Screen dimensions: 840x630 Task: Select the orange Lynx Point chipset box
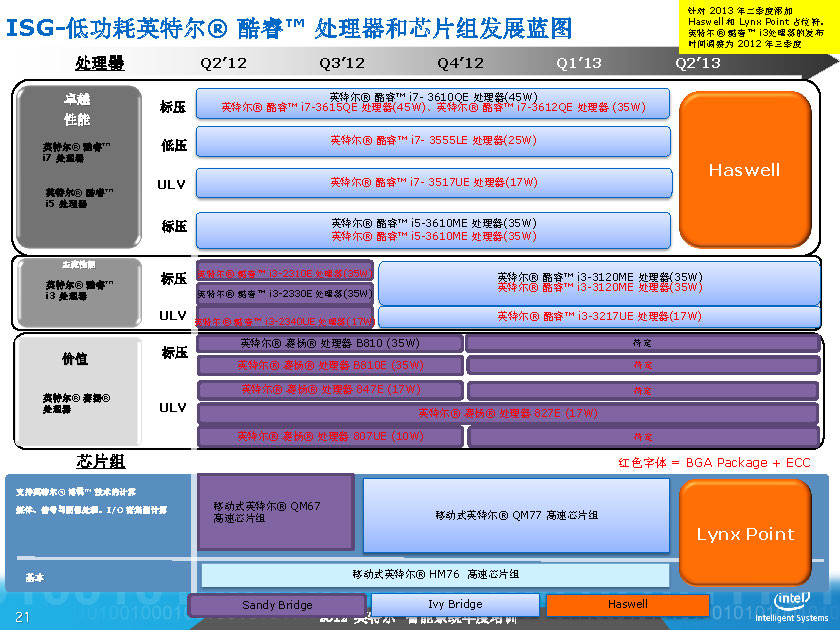pos(745,532)
